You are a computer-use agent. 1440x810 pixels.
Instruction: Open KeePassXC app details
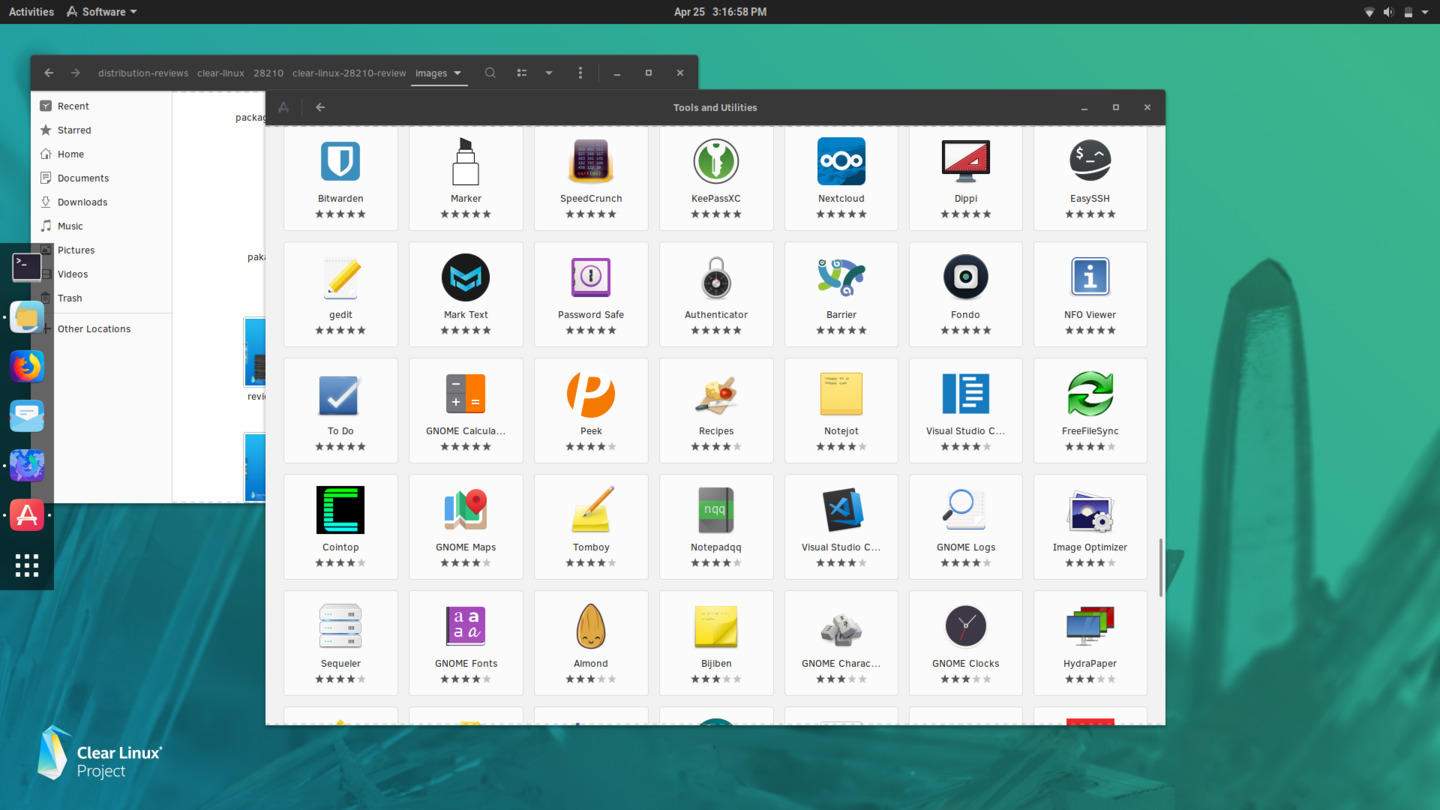(x=716, y=178)
